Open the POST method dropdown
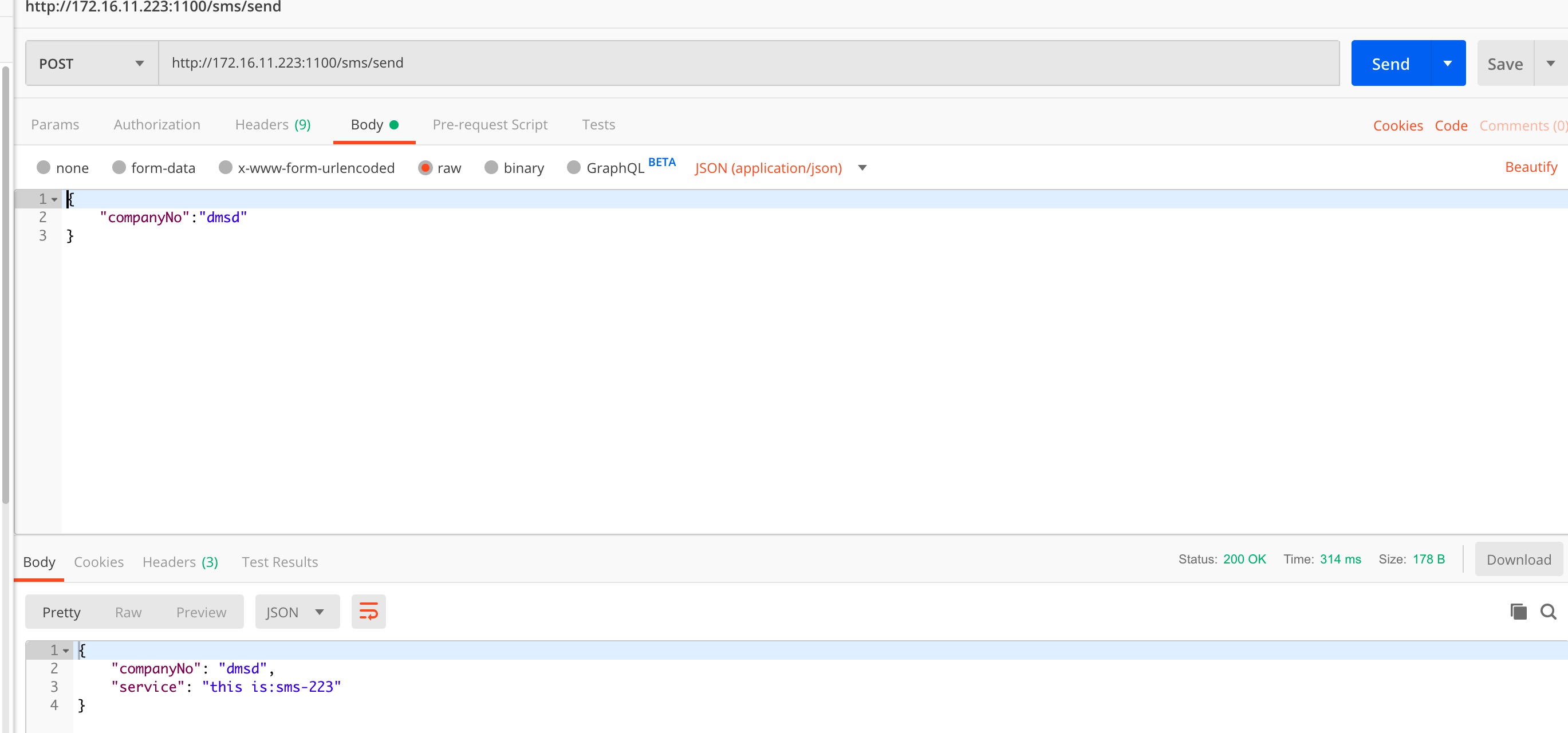 pos(92,64)
